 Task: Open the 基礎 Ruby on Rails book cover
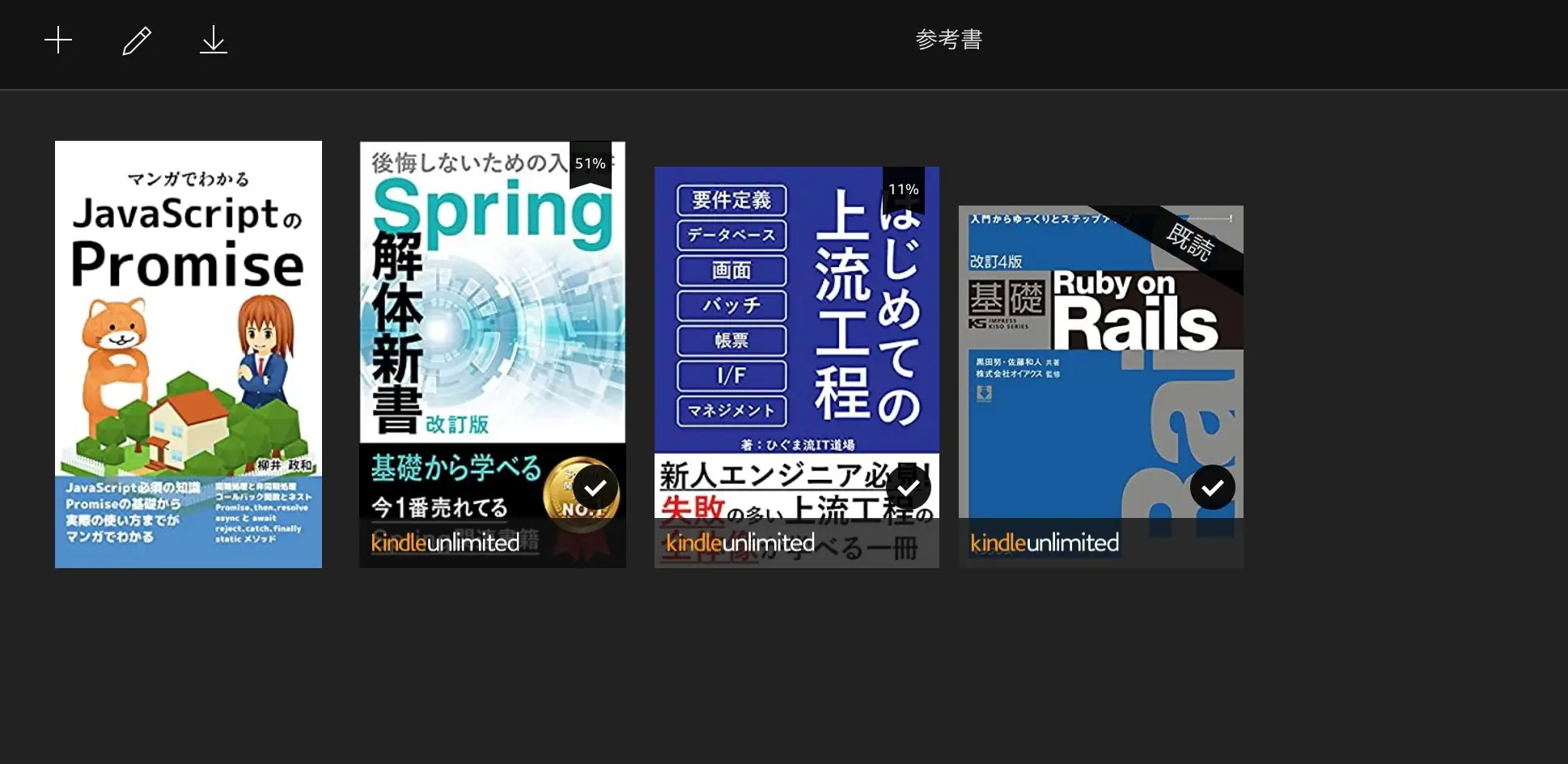[1101, 387]
